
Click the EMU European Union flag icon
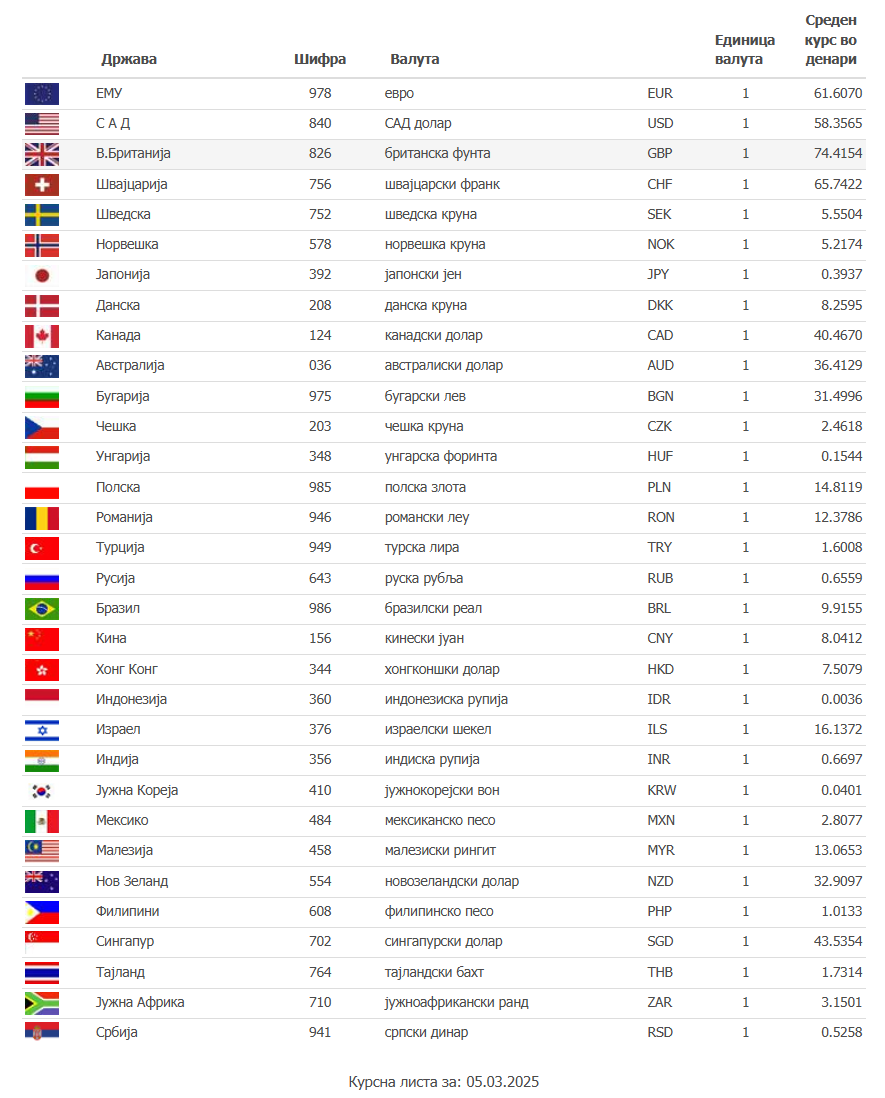[x=42, y=94]
